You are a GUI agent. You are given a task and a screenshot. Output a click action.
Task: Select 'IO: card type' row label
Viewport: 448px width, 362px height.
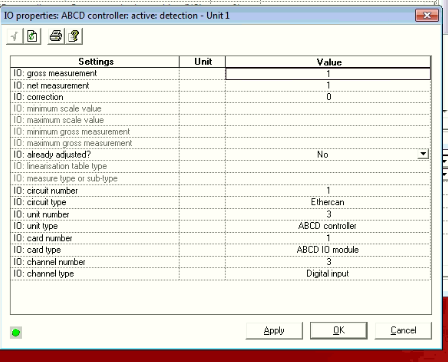[37, 250]
